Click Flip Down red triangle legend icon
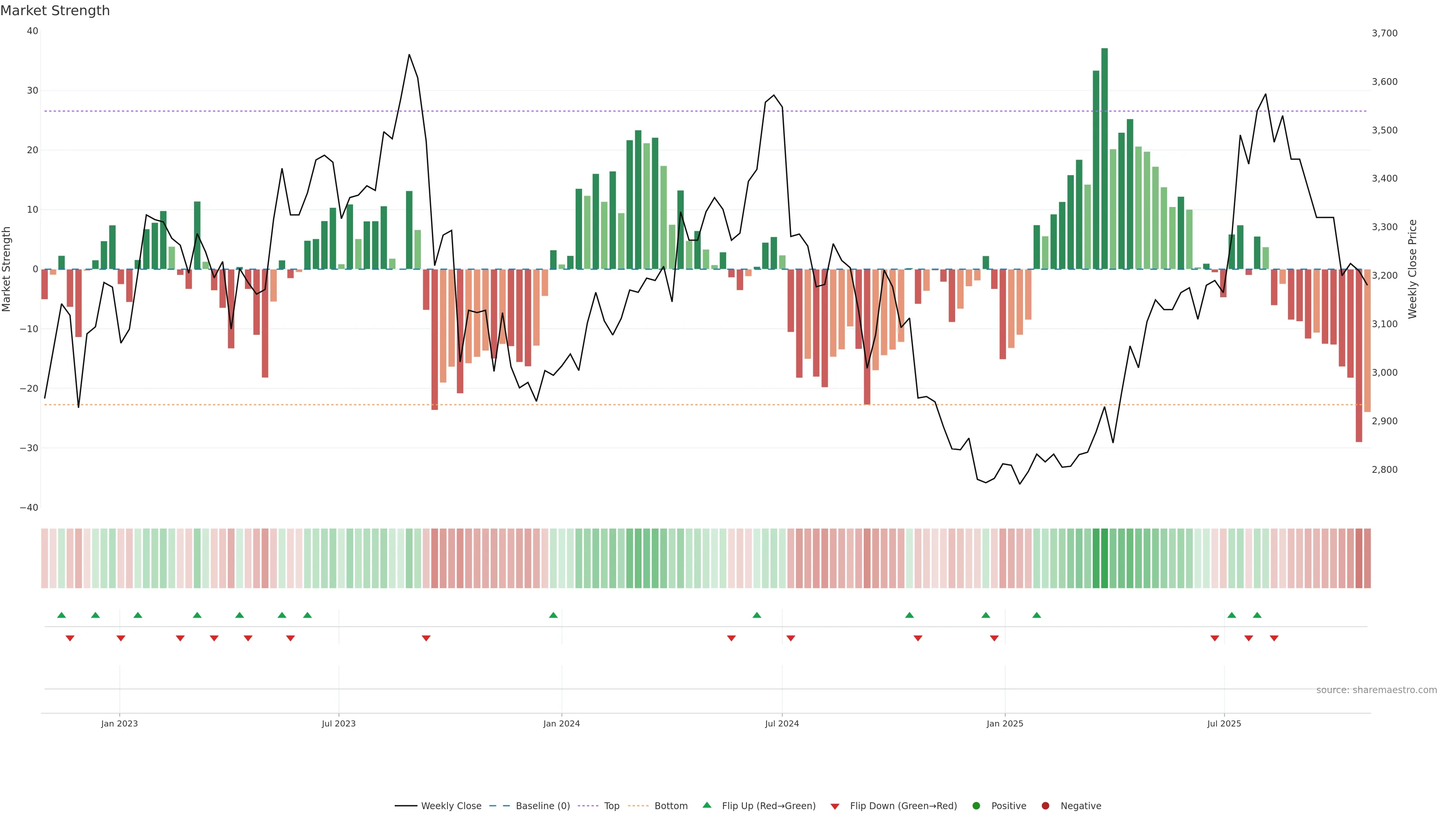1456x819 pixels. click(x=835, y=806)
